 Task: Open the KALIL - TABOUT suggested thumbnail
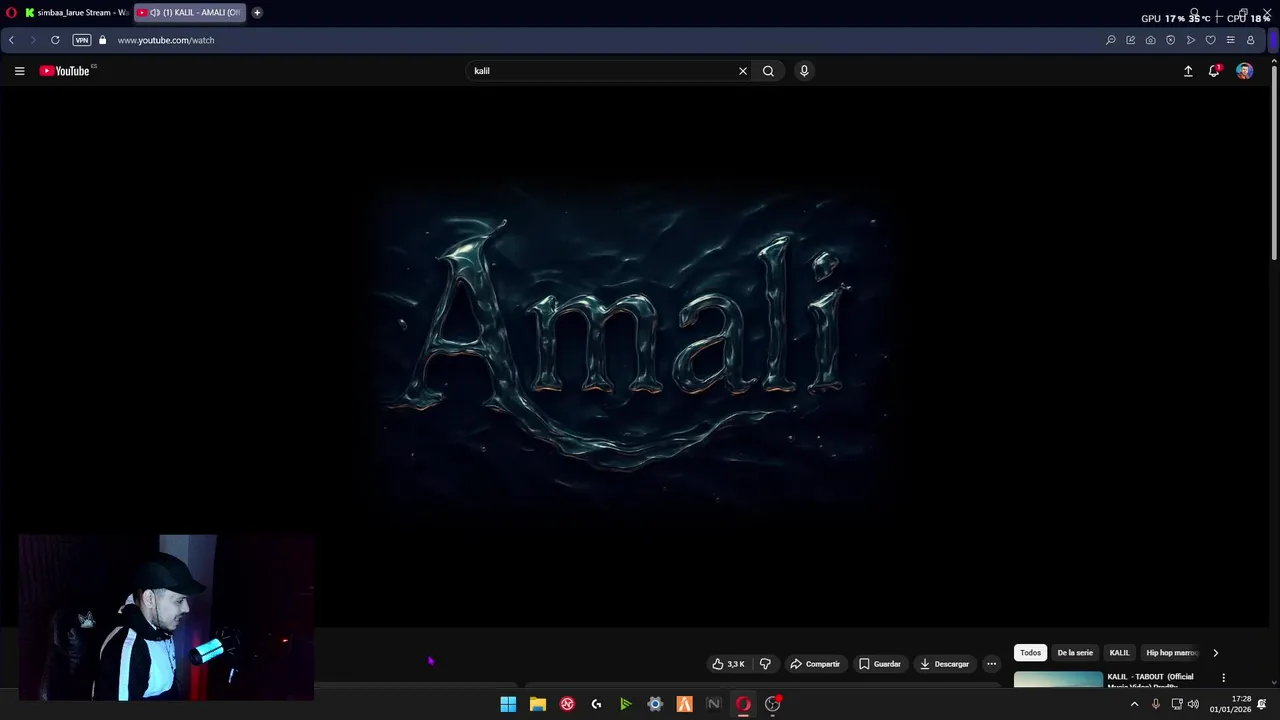[1058, 680]
